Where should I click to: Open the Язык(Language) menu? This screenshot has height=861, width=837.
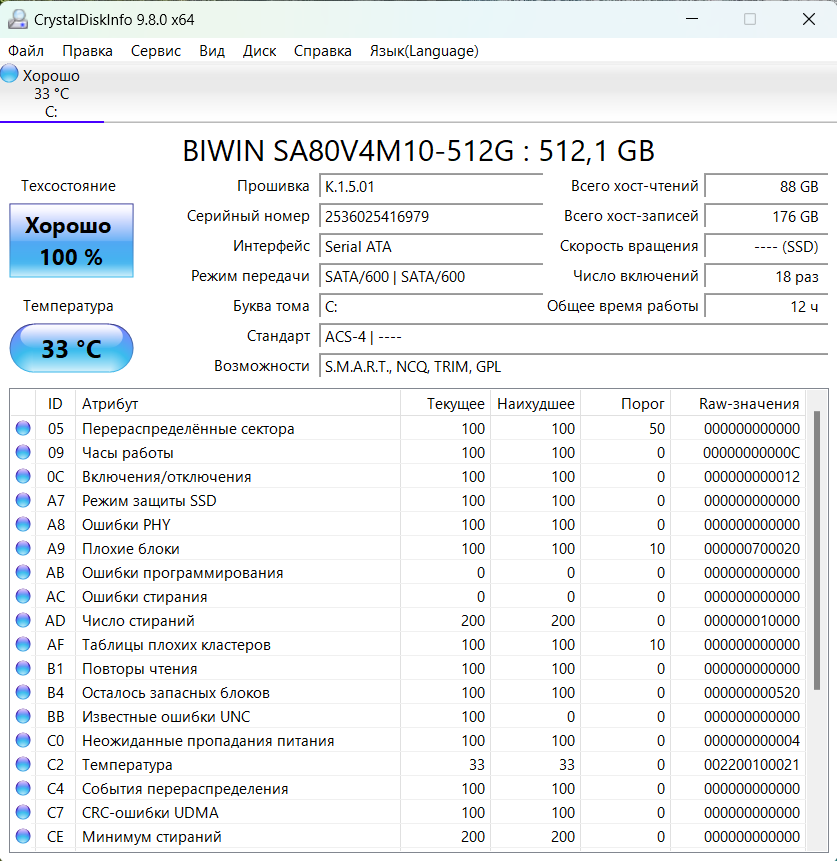[x=424, y=51]
